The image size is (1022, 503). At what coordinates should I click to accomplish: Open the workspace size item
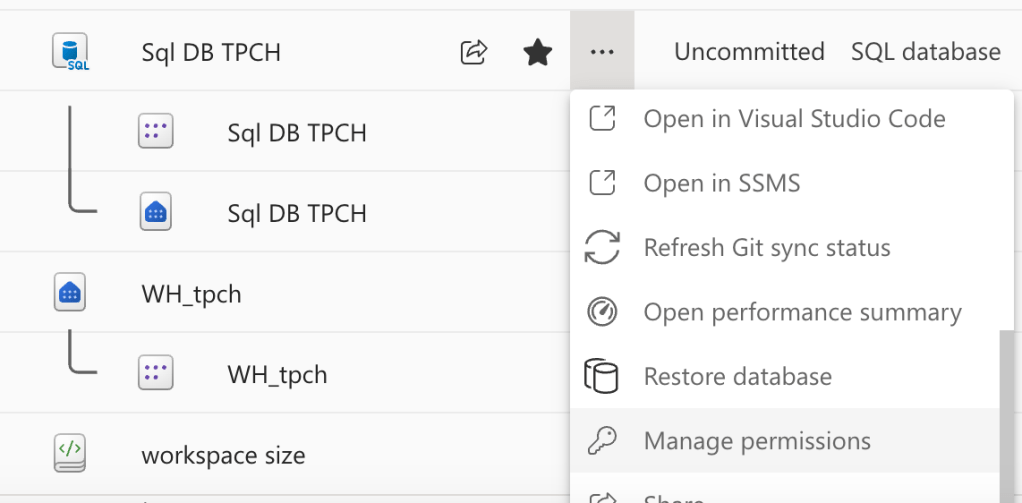pos(223,455)
